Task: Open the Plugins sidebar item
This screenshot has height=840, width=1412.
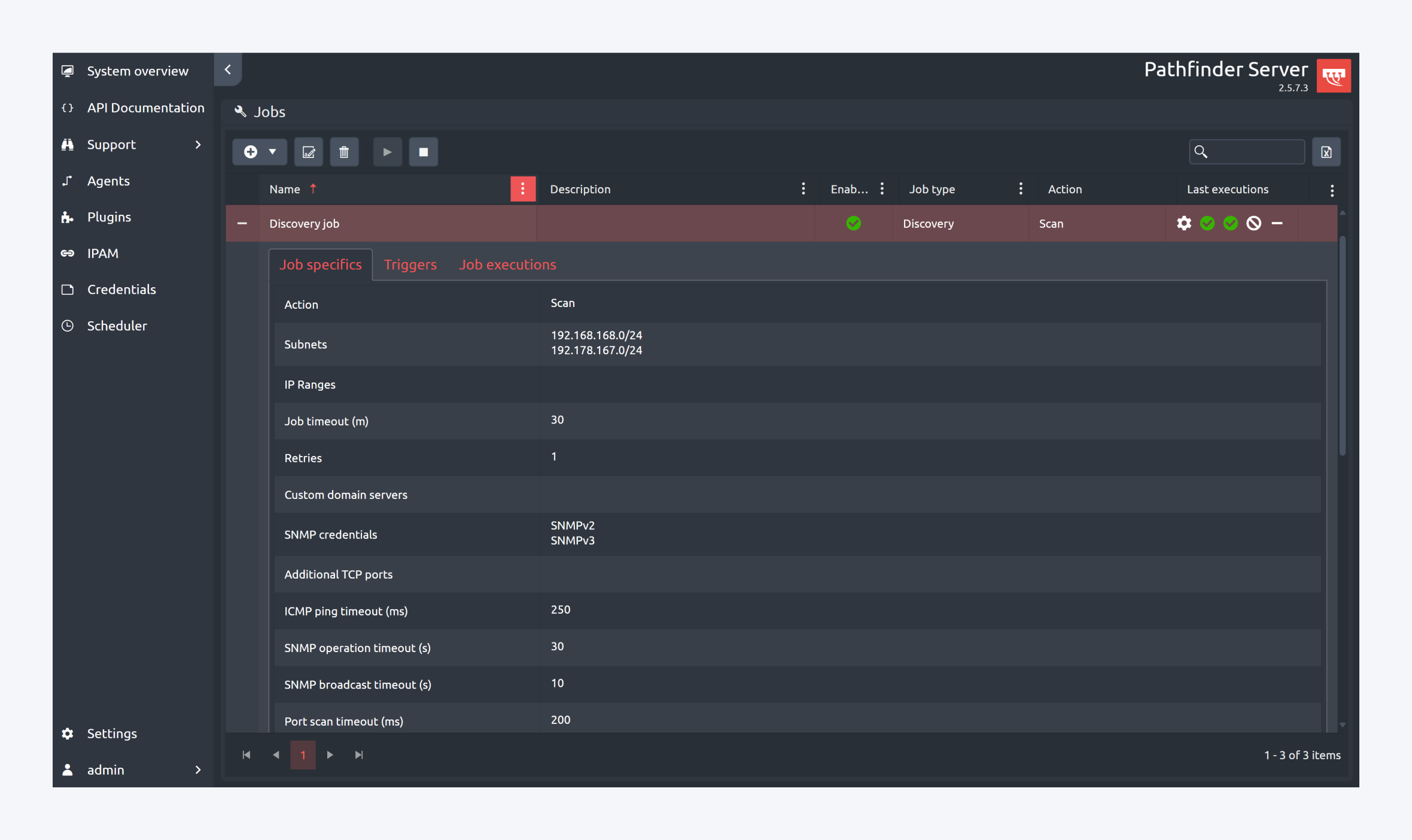Action: 109,217
